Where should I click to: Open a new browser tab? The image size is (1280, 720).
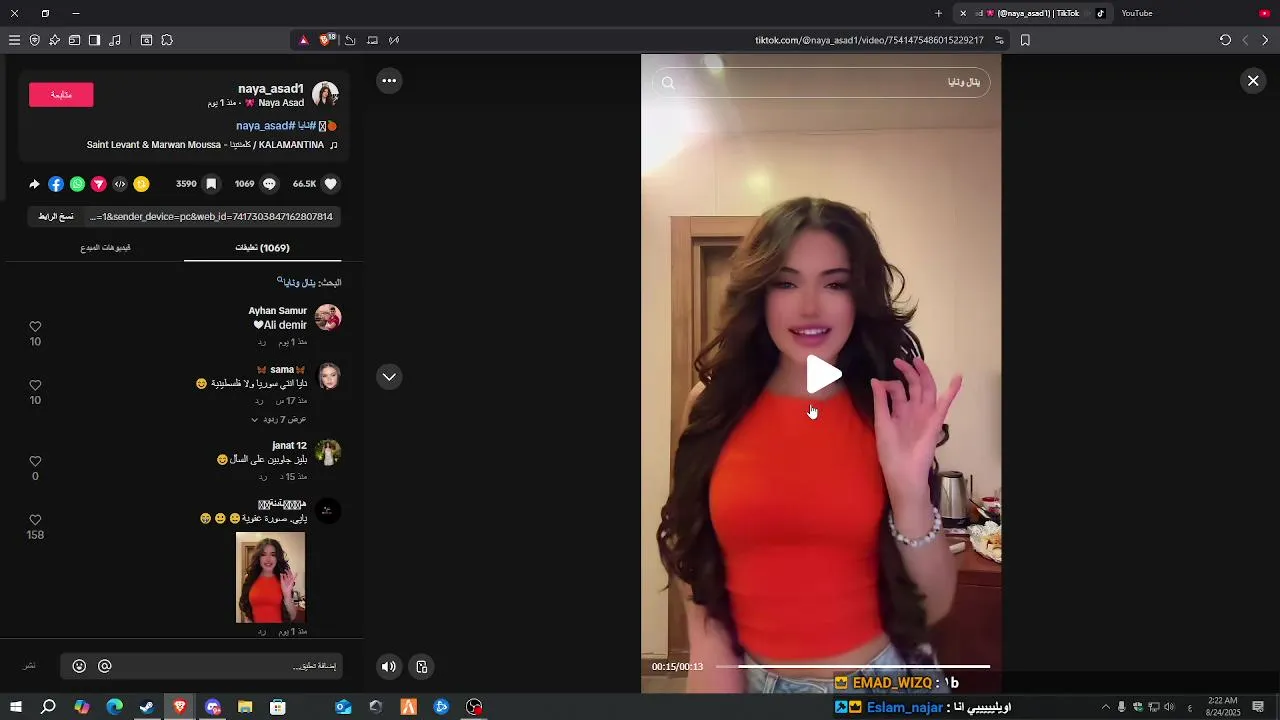938,13
